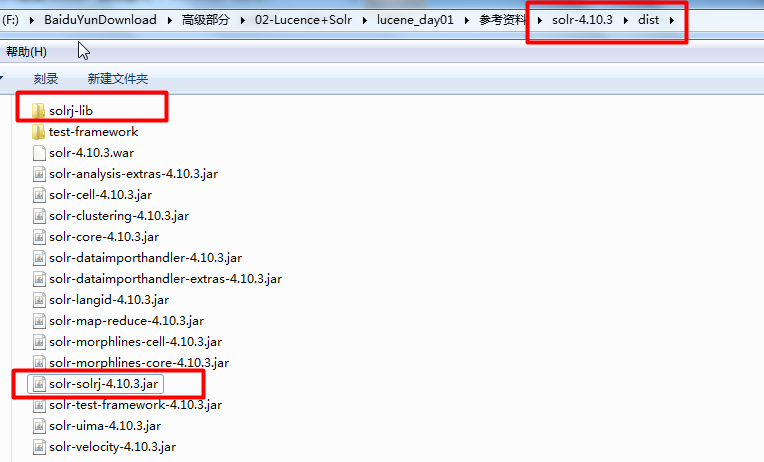Navigate to 02-Lucence+Solr in the address bar

(x=303, y=20)
